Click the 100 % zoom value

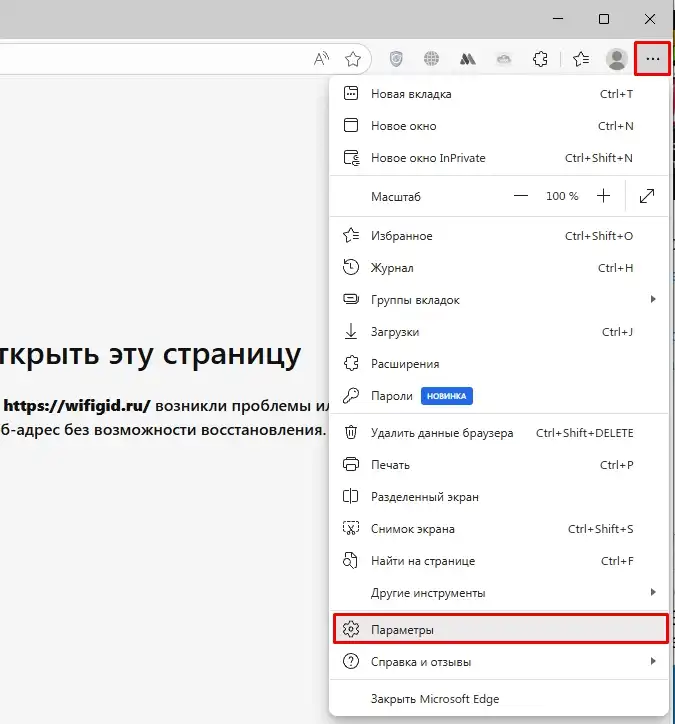coord(562,196)
